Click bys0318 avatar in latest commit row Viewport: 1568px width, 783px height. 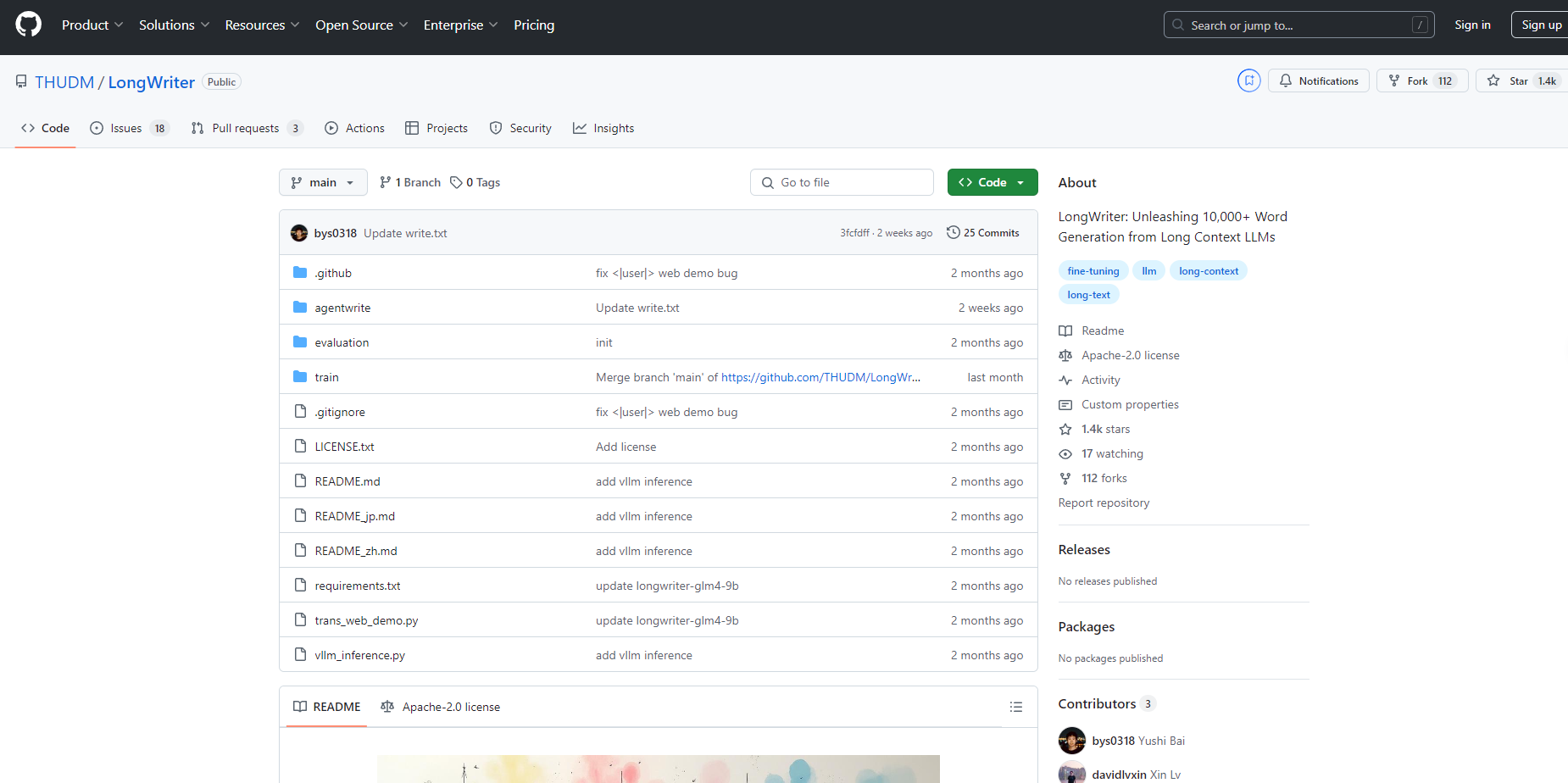pyautogui.click(x=299, y=233)
